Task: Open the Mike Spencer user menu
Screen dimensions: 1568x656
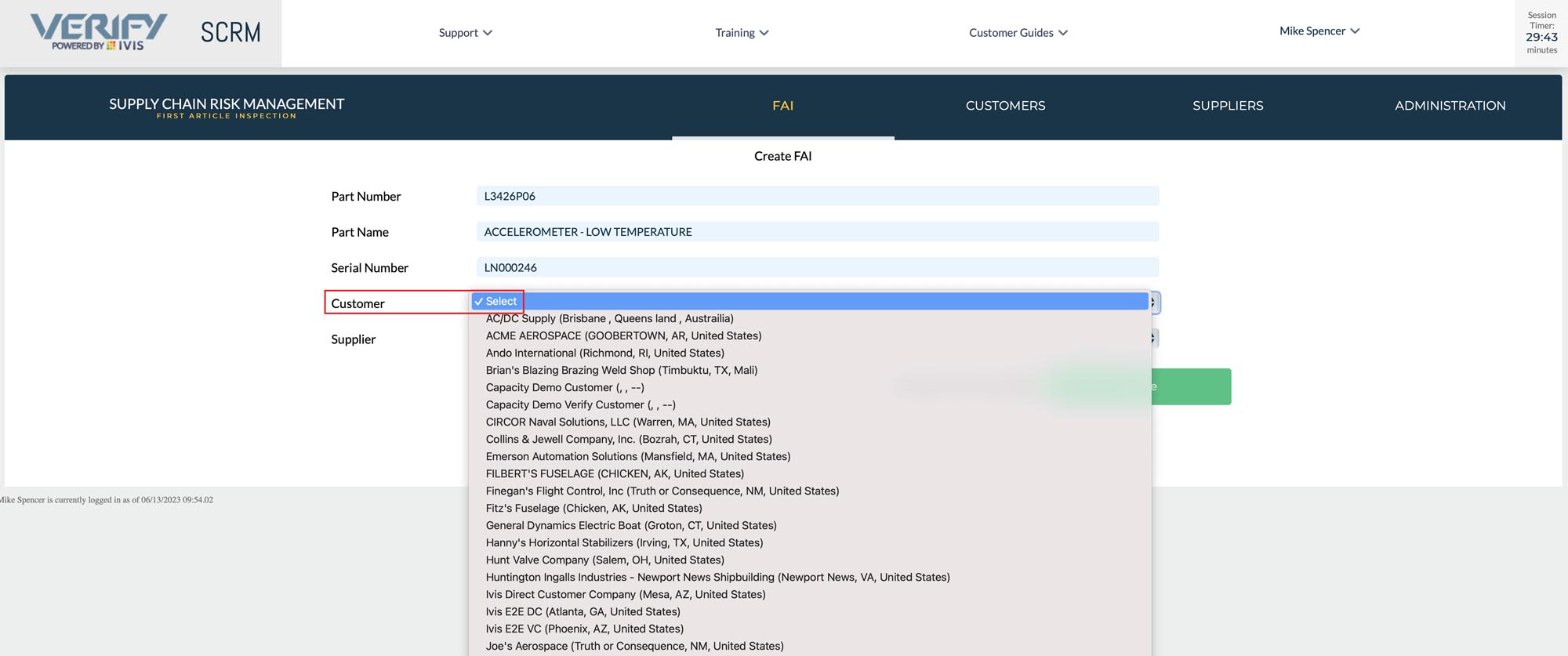Action: [1319, 31]
